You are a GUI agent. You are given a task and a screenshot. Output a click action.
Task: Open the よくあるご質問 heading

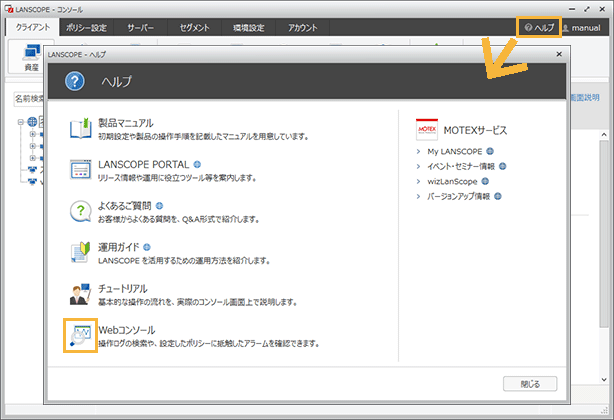pyautogui.click(x=125, y=206)
